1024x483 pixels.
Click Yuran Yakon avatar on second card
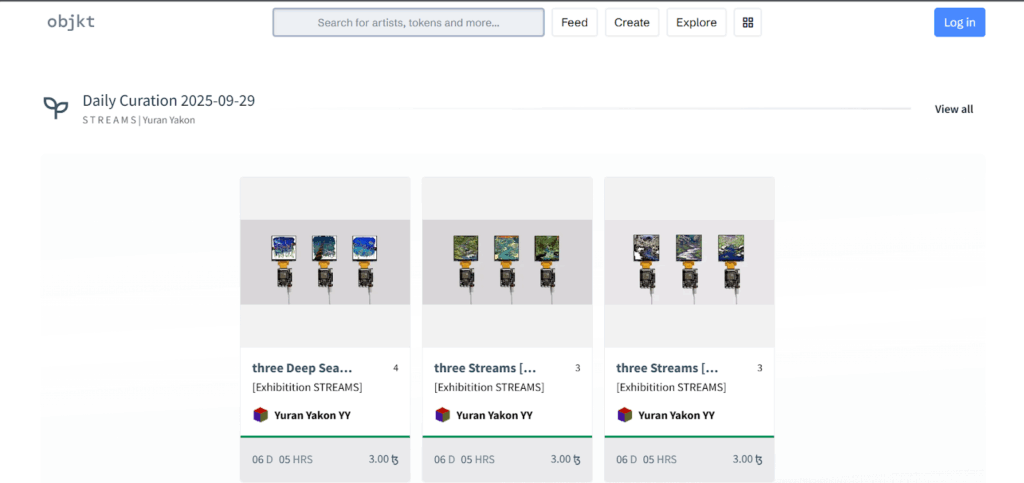pos(442,415)
